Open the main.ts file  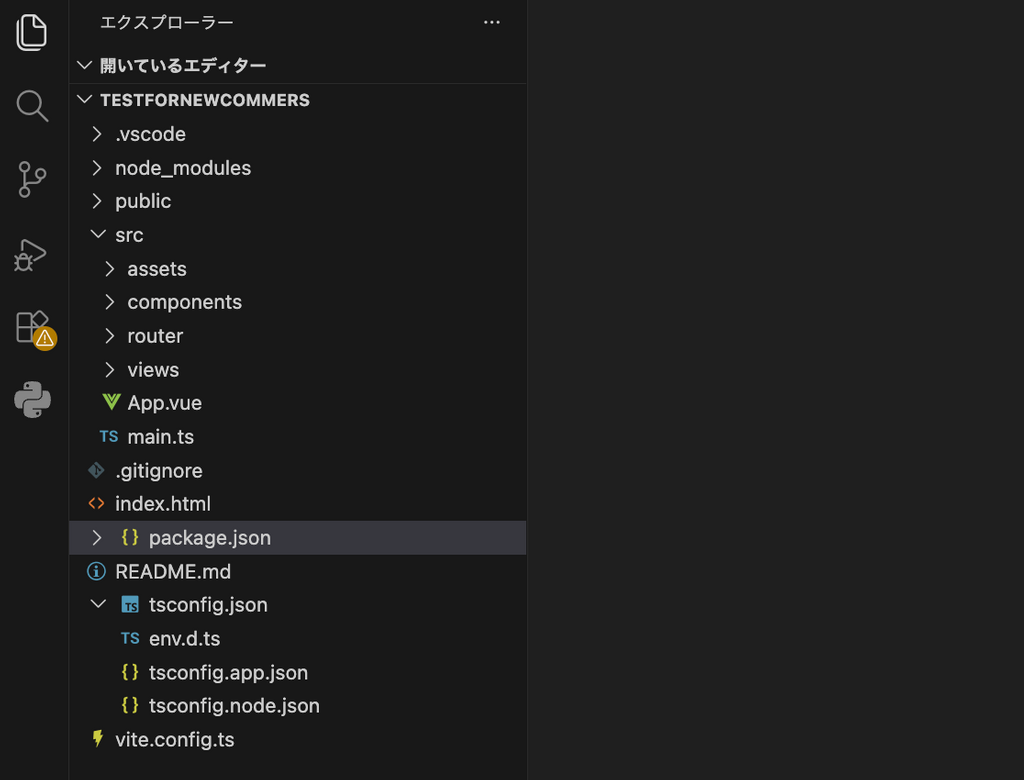pyautogui.click(x=160, y=437)
